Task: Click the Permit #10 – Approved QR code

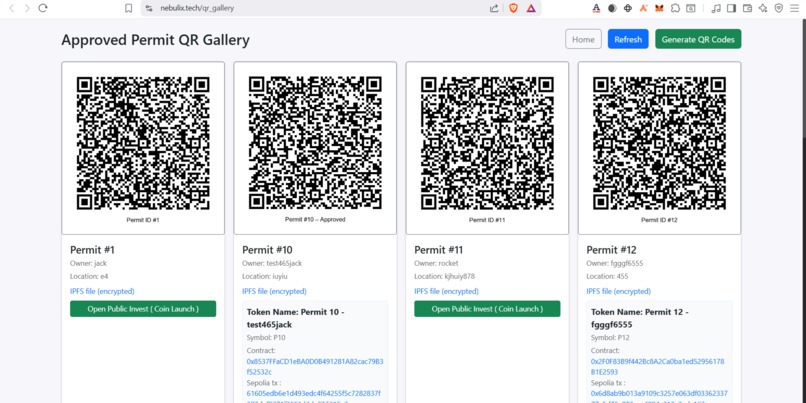Action: pyautogui.click(x=315, y=143)
